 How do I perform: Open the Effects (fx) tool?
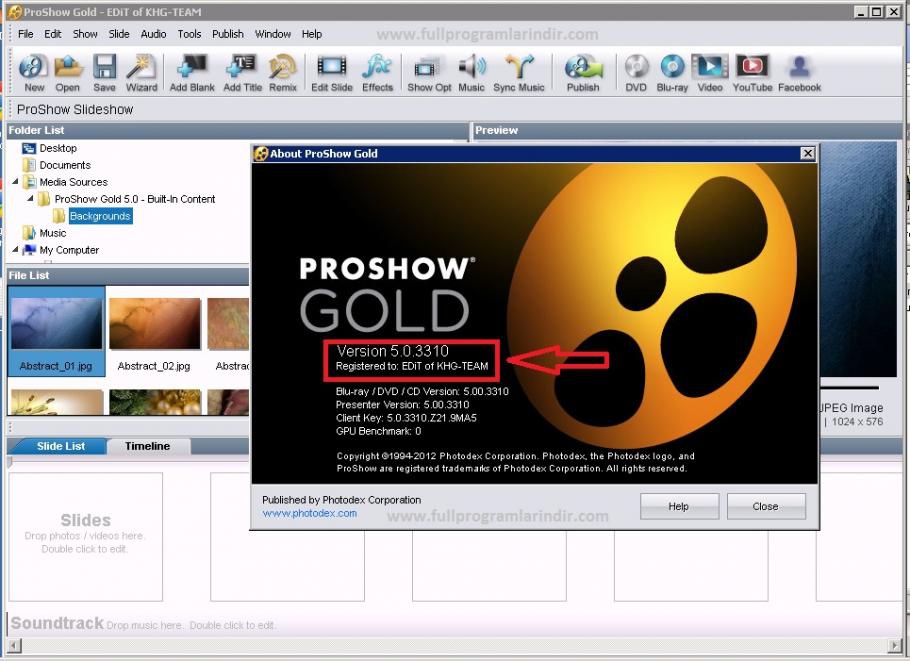pyautogui.click(x=377, y=73)
